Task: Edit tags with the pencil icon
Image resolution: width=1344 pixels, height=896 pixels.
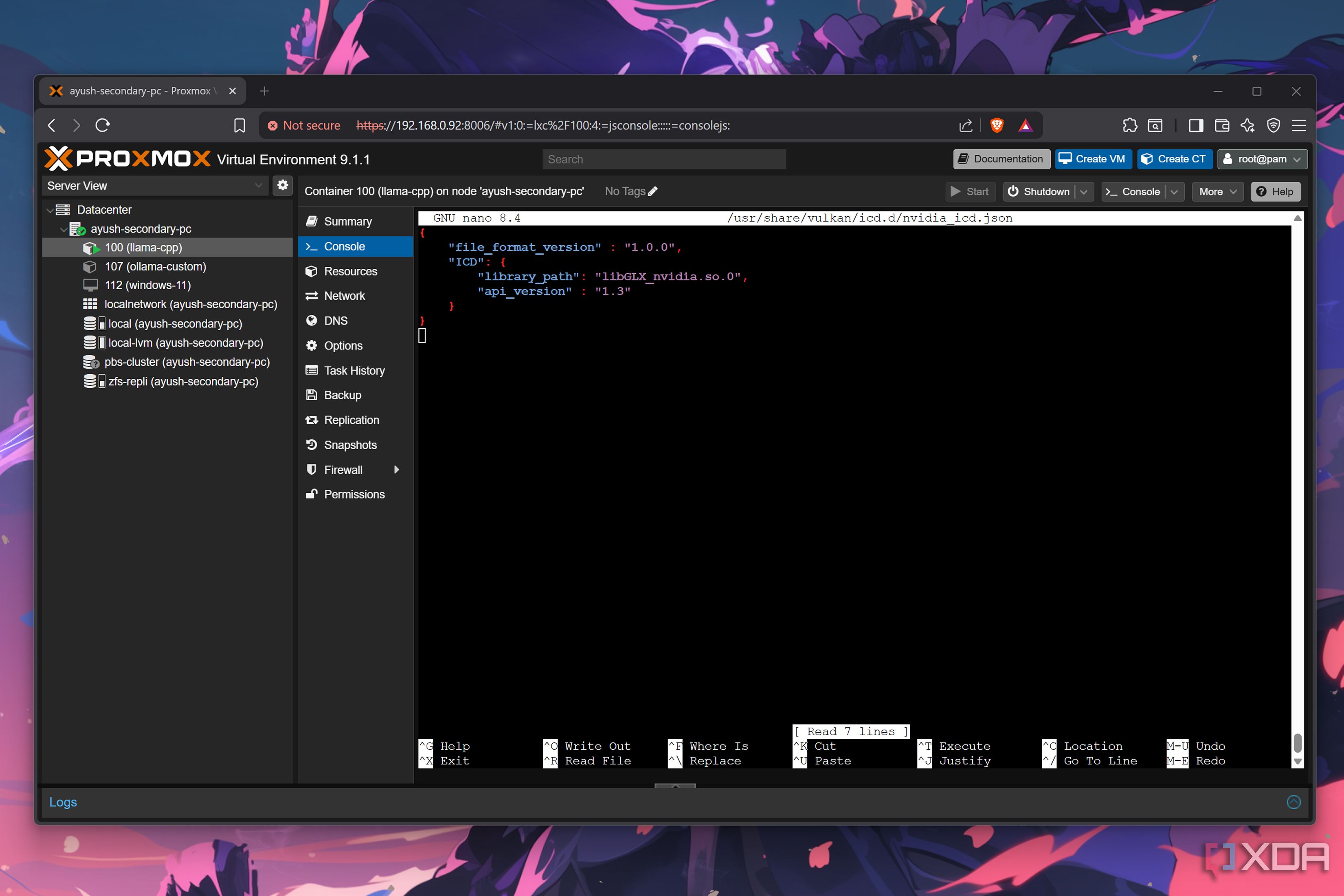Action: (652, 191)
